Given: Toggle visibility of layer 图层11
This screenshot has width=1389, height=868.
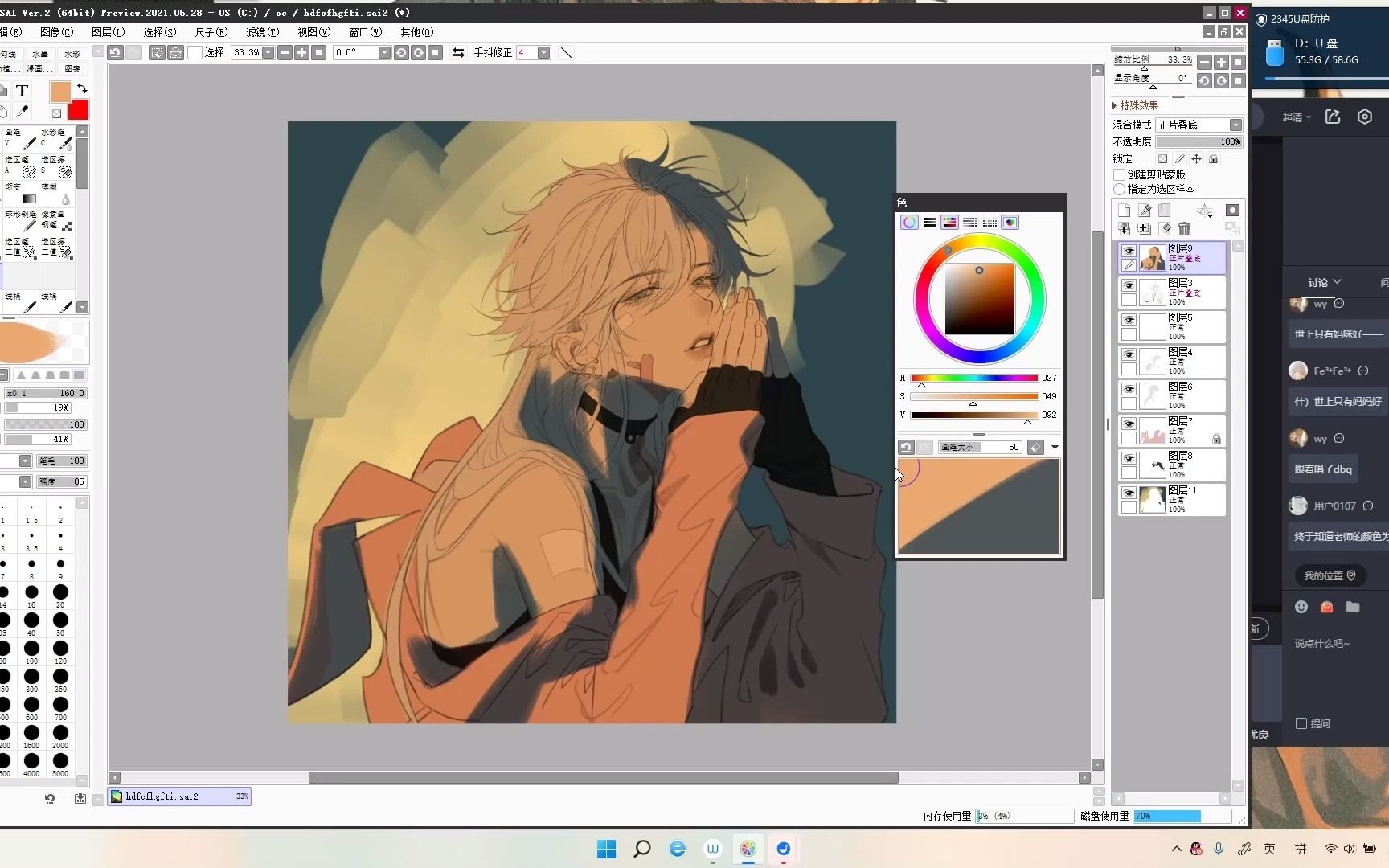Looking at the screenshot, I should pyautogui.click(x=1129, y=493).
